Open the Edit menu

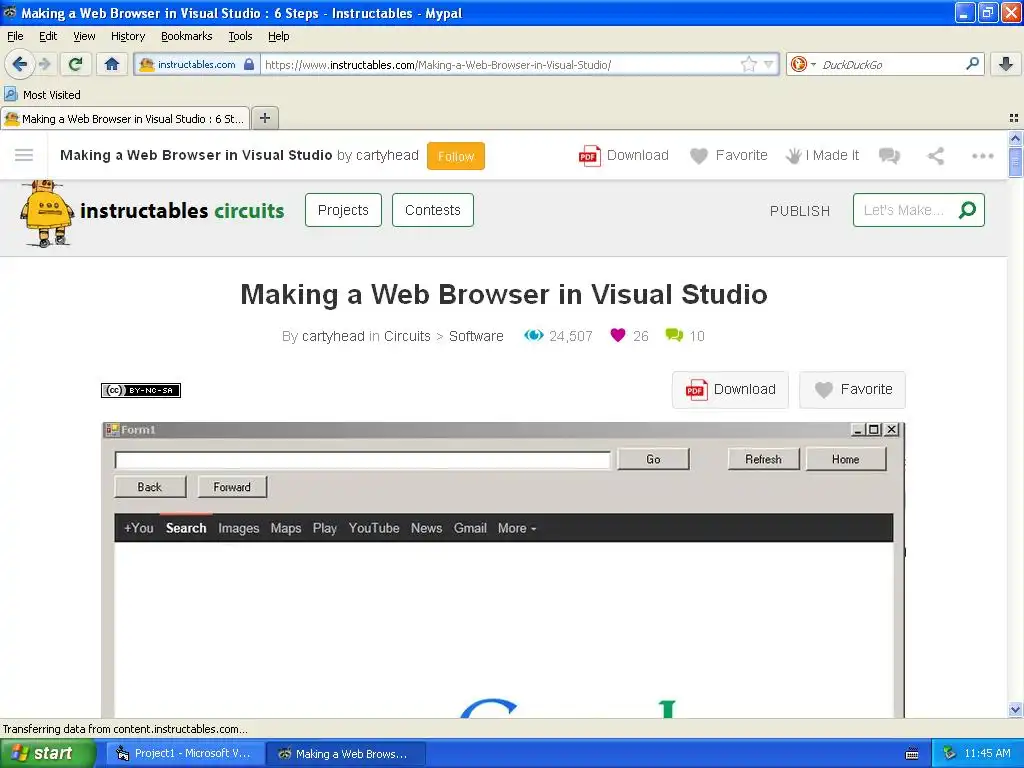click(x=48, y=36)
